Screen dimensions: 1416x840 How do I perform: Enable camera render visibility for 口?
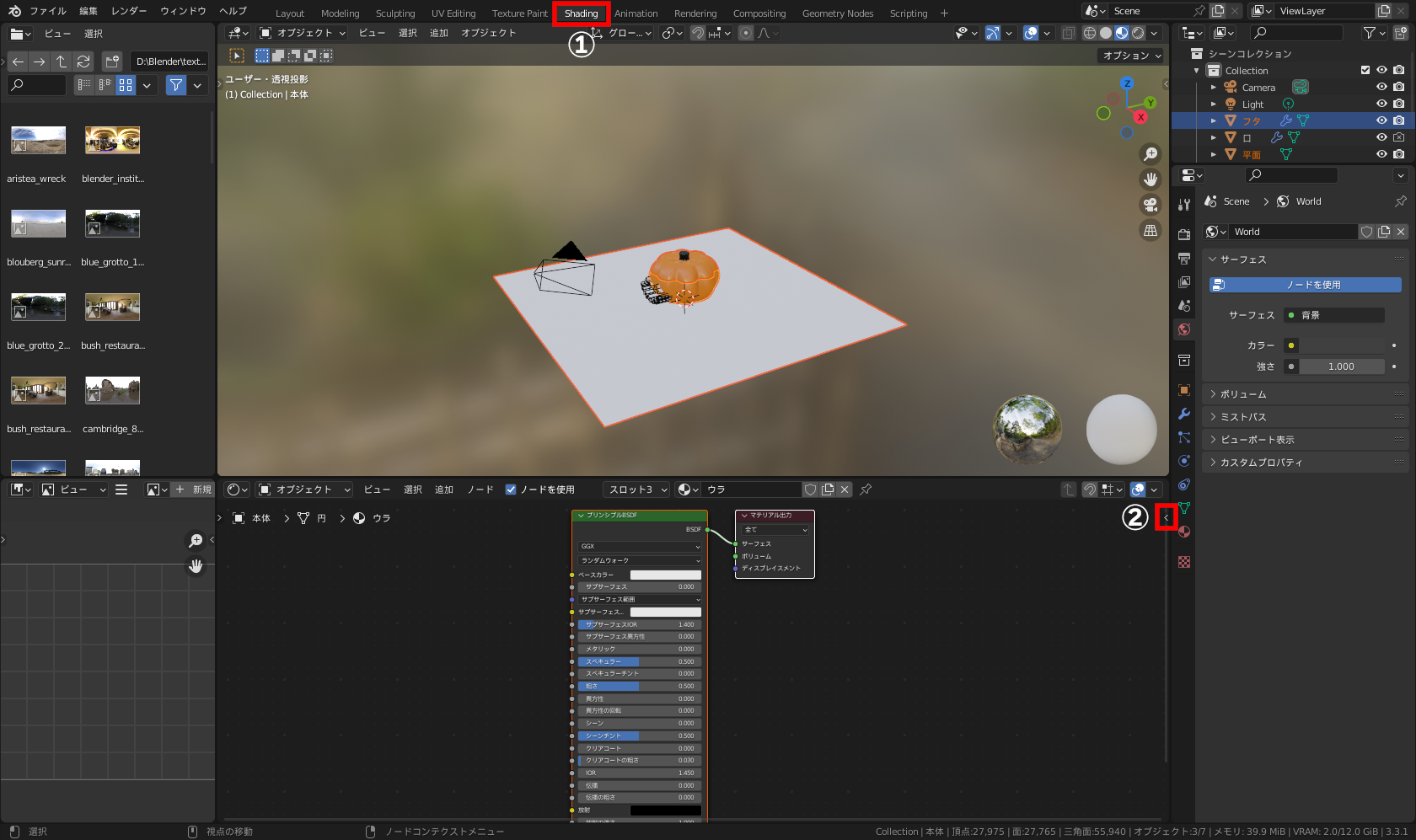[x=1398, y=137]
